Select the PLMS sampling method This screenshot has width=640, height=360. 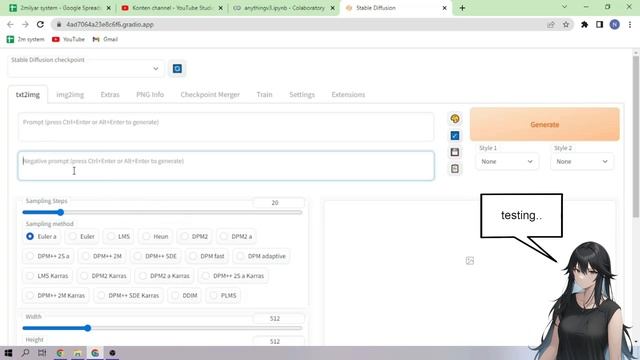[x=223, y=295]
